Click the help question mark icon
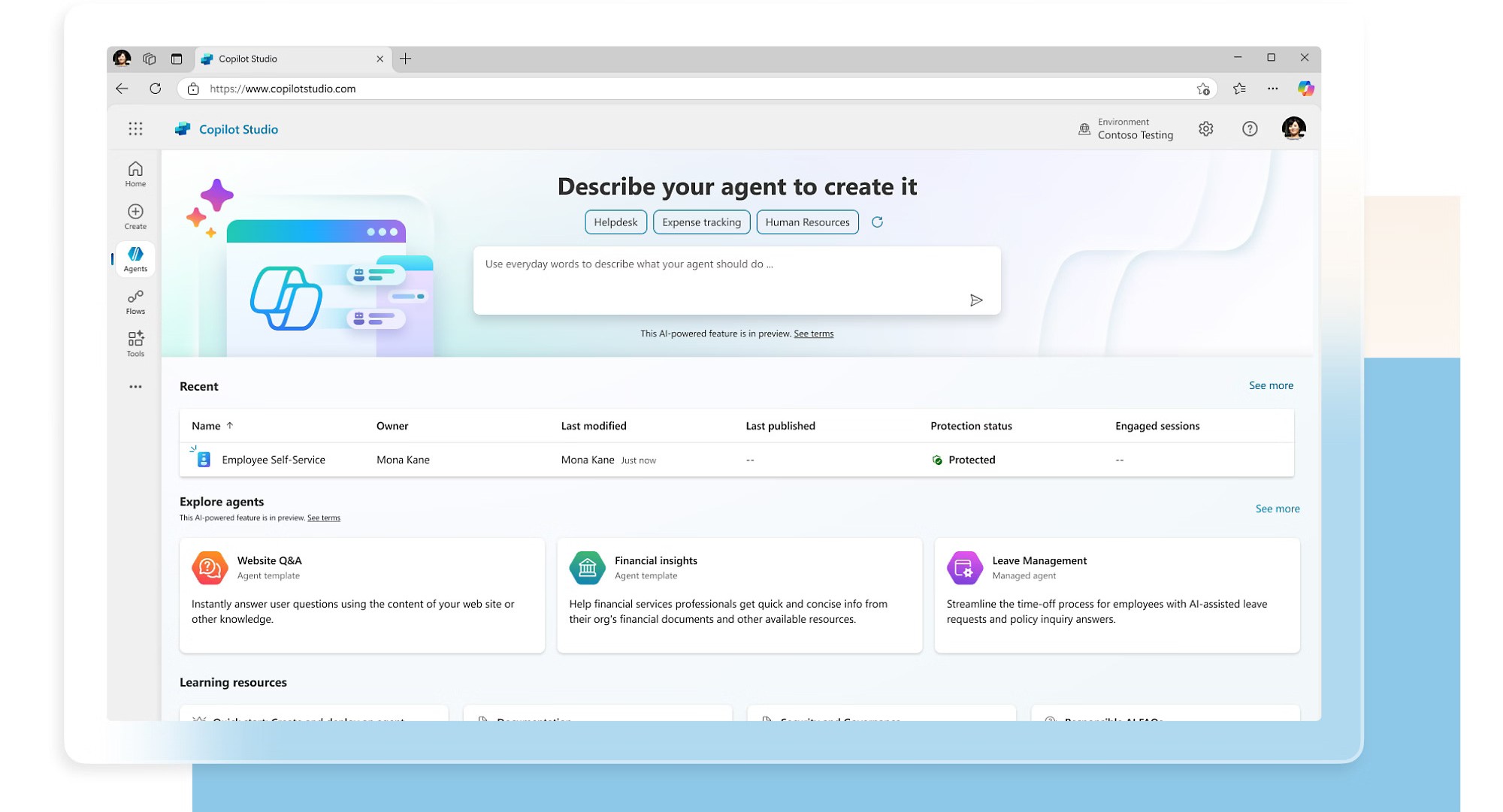This screenshot has height=812, width=1503. [x=1249, y=129]
